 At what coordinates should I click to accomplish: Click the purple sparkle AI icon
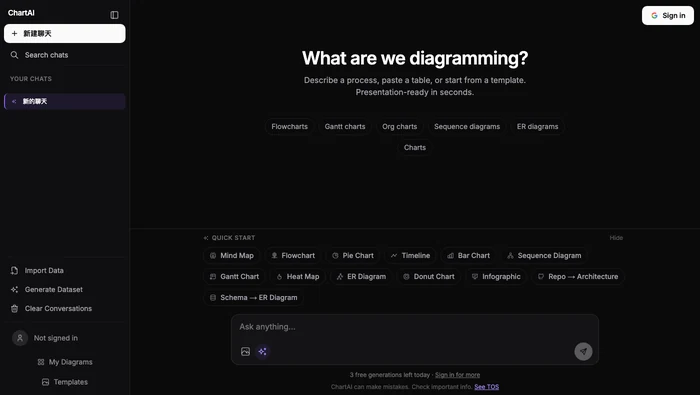tap(262, 352)
